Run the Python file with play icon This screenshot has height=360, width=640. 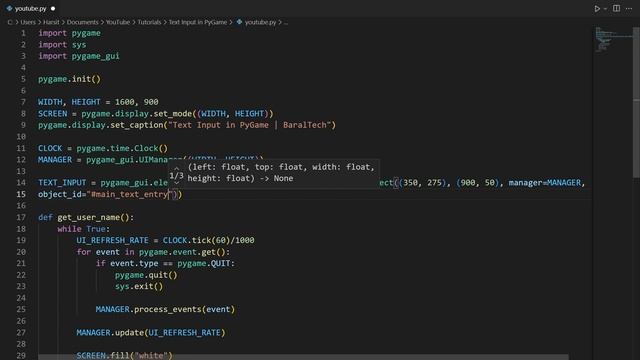597,8
